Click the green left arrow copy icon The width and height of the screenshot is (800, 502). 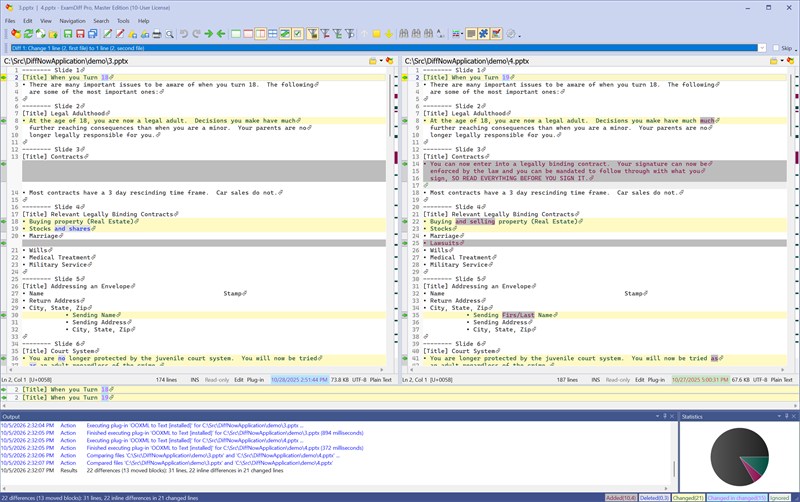click(221, 34)
